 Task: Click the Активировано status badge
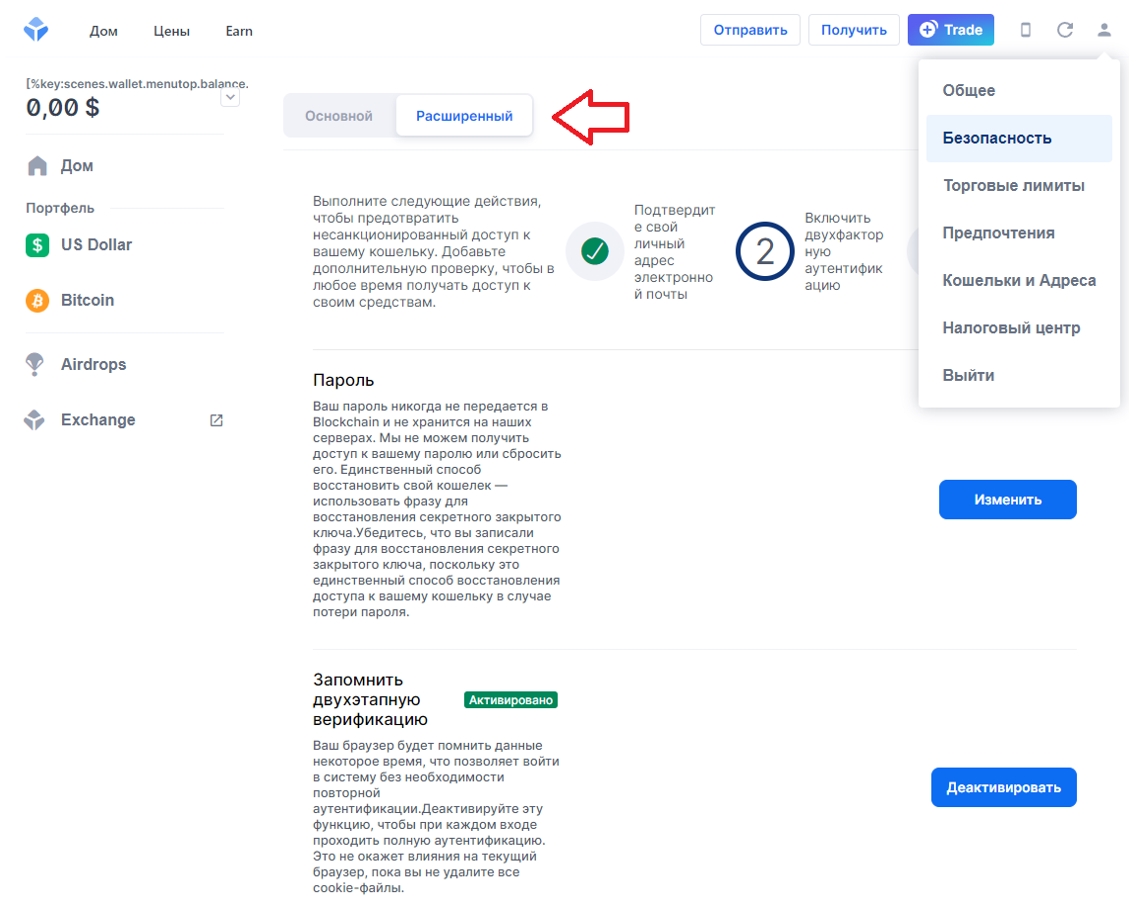[x=510, y=700]
